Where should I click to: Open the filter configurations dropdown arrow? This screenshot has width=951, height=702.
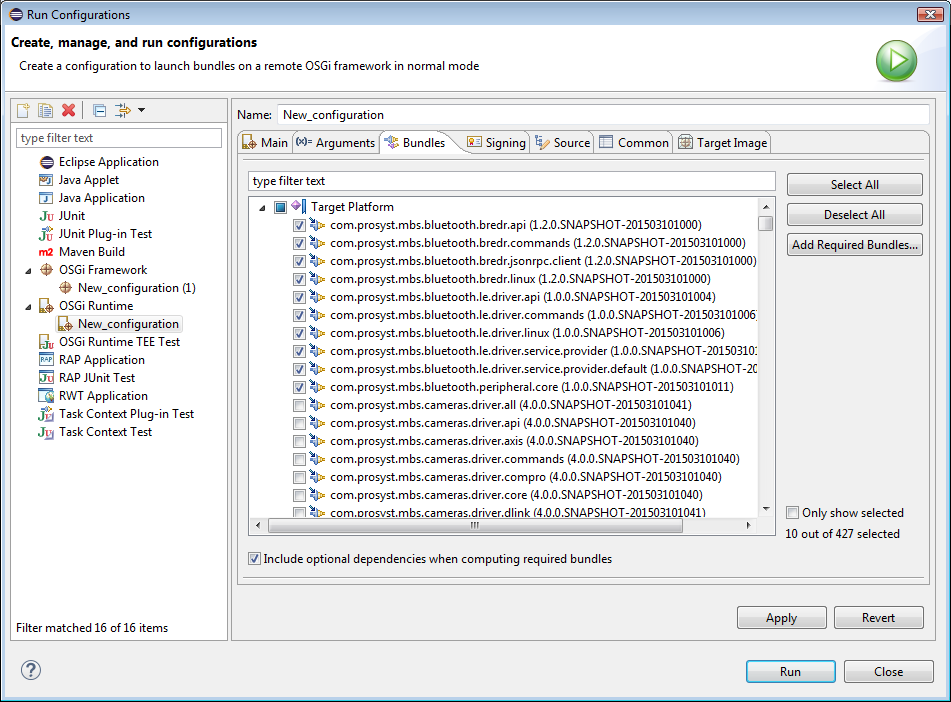(x=142, y=110)
